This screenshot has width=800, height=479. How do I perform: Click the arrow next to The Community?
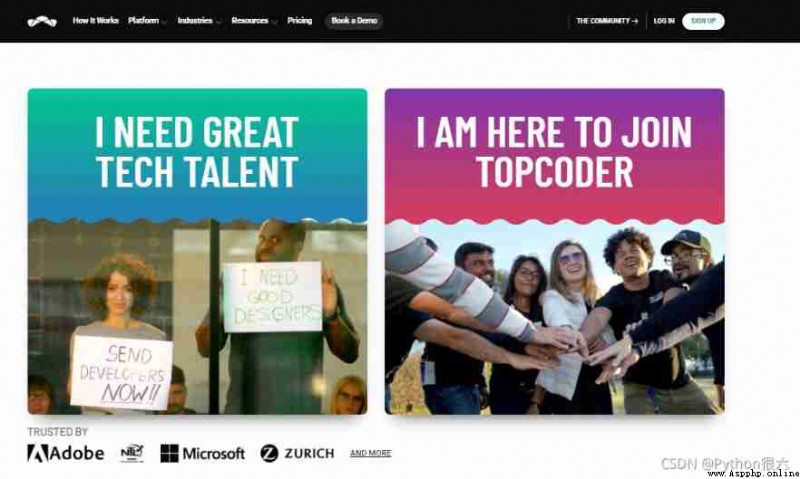click(x=635, y=21)
